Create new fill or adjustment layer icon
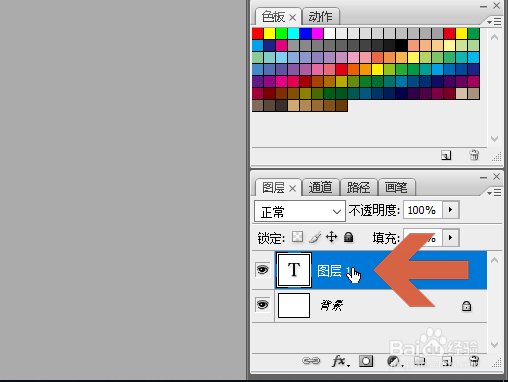The image size is (508, 382). pos(394,361)
